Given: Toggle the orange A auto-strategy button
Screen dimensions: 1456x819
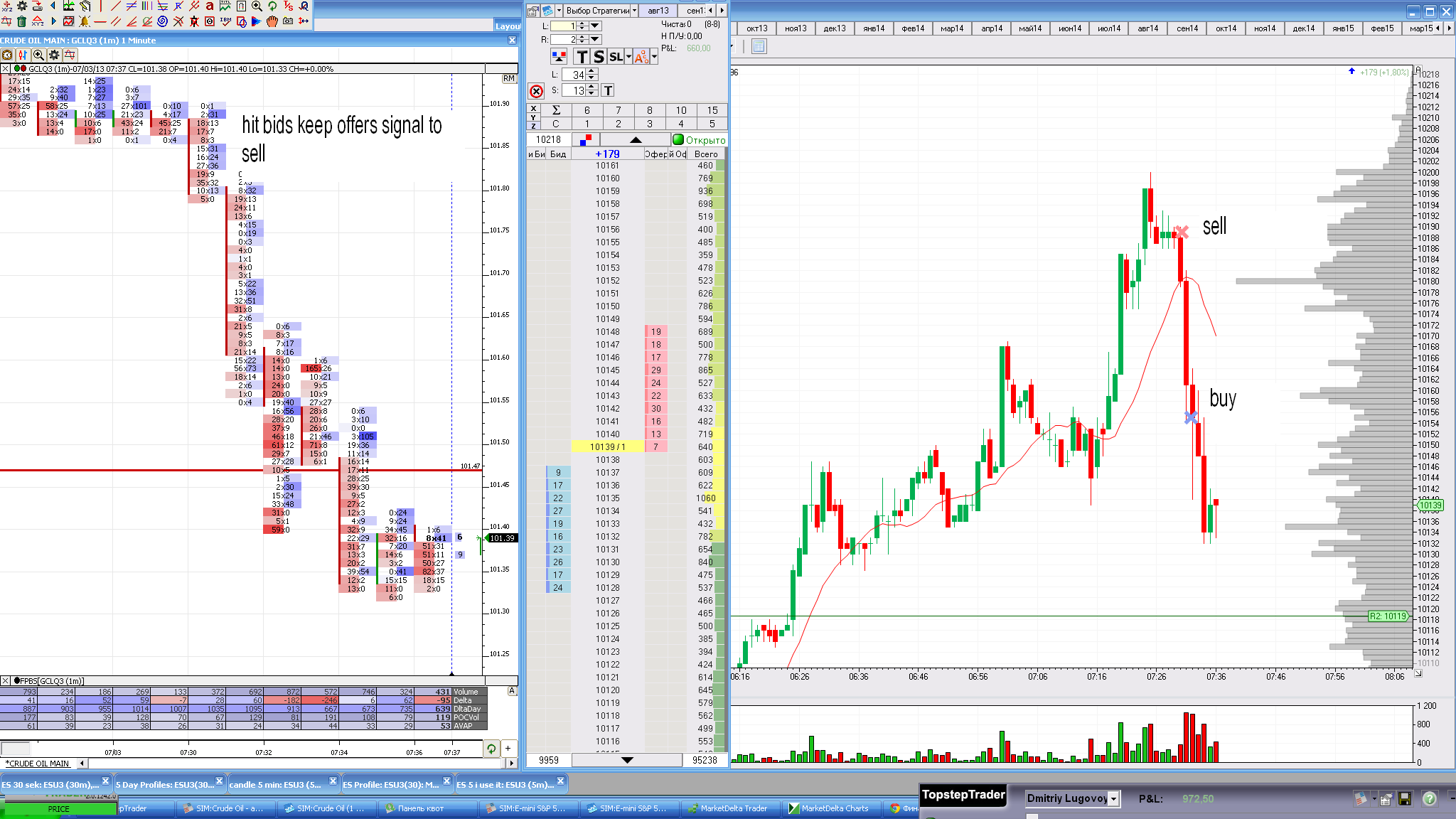Looking at the screenshot, I should click(x=641, y=57).
